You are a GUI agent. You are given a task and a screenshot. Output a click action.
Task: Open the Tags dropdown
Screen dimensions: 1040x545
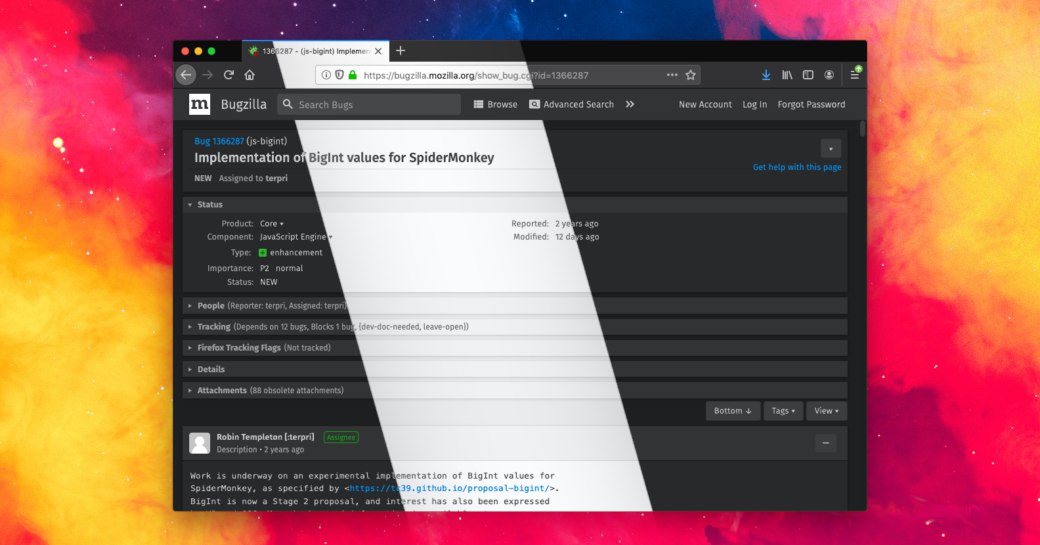coord(783,411)
